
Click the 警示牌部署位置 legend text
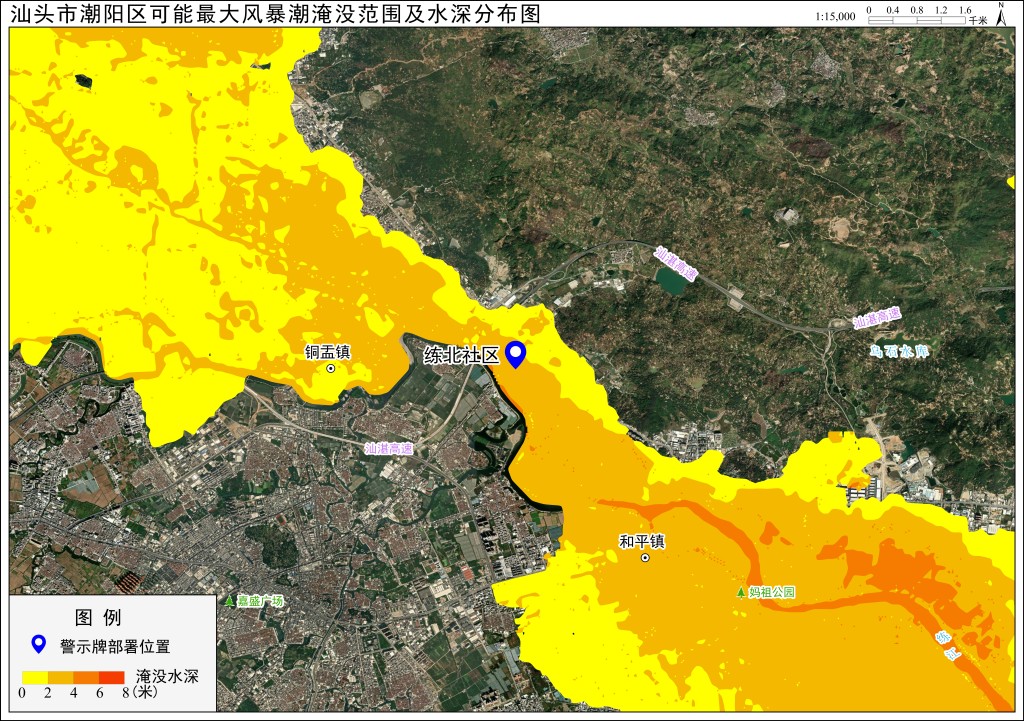point(115,647)
